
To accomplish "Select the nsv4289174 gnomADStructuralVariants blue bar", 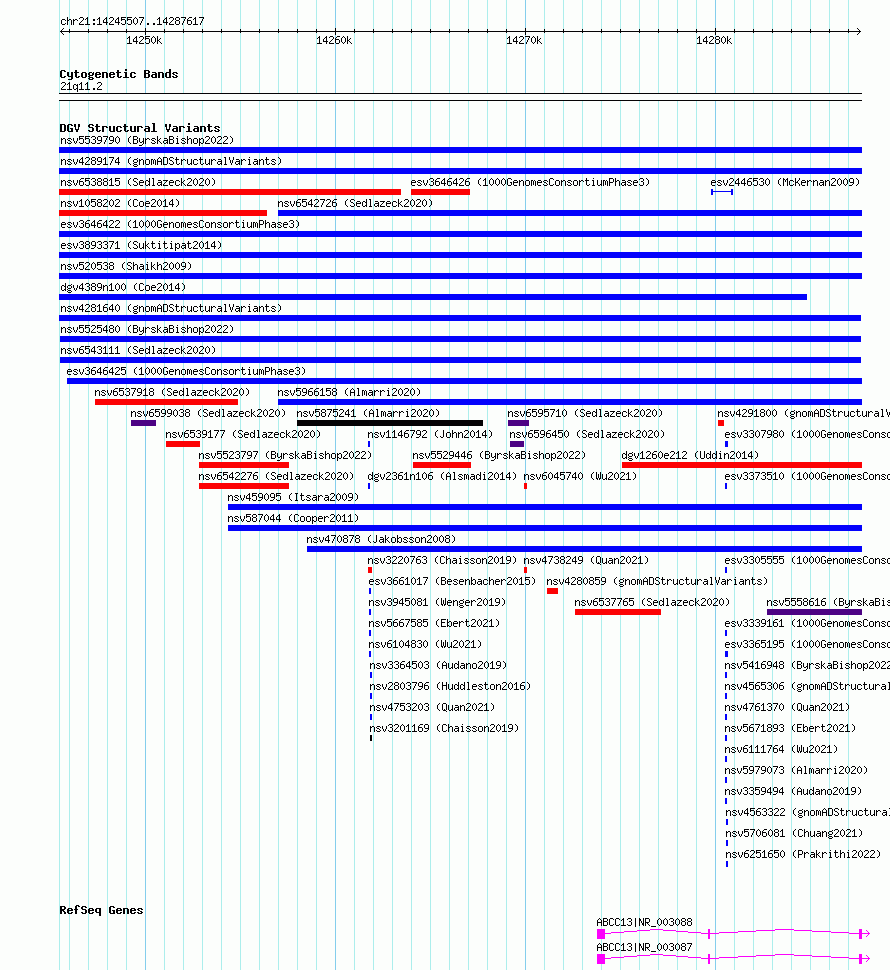I will tap(461, 171).
